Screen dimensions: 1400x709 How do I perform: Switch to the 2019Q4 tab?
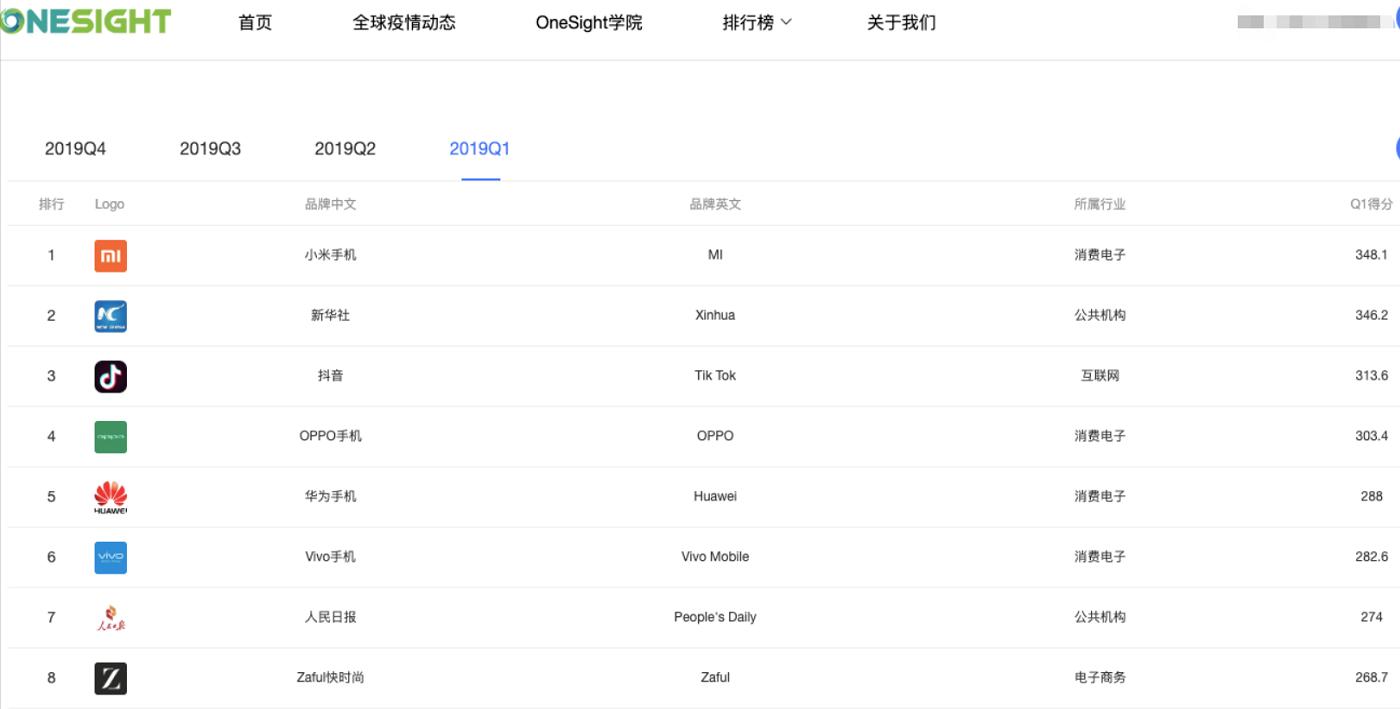(x=75, y=147)
